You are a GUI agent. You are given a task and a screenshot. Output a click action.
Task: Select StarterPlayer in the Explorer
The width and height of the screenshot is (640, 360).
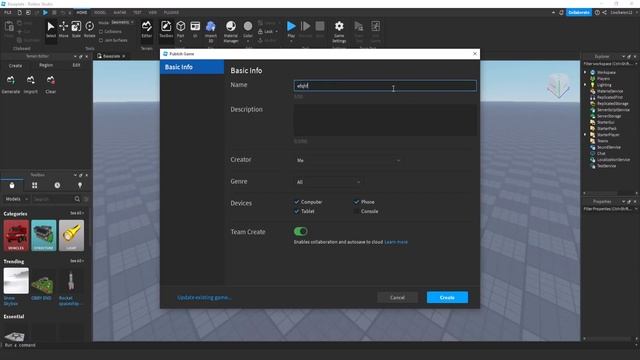(608, 135)
